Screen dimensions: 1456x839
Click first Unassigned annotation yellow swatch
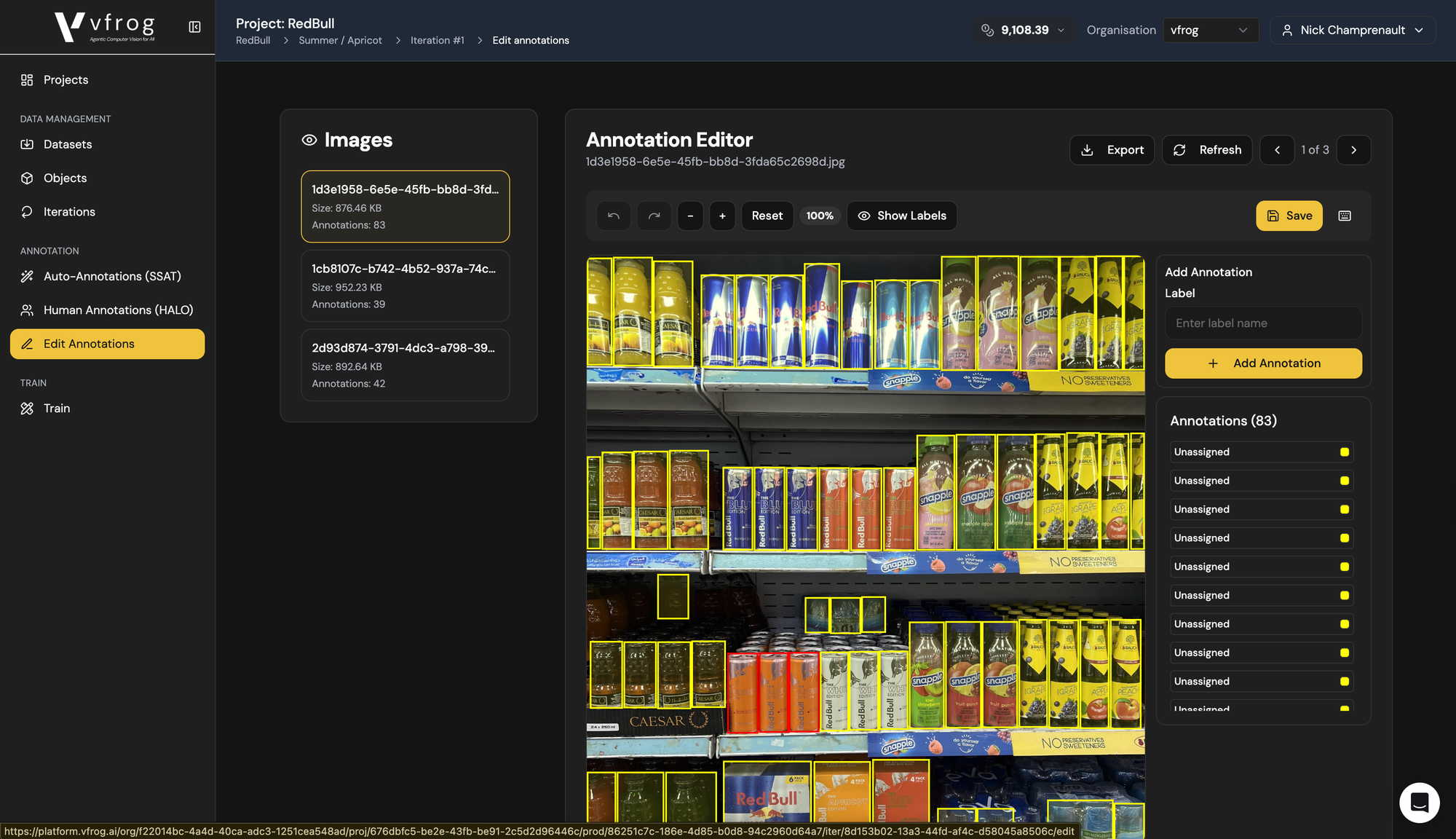(x=1344, y=452)
